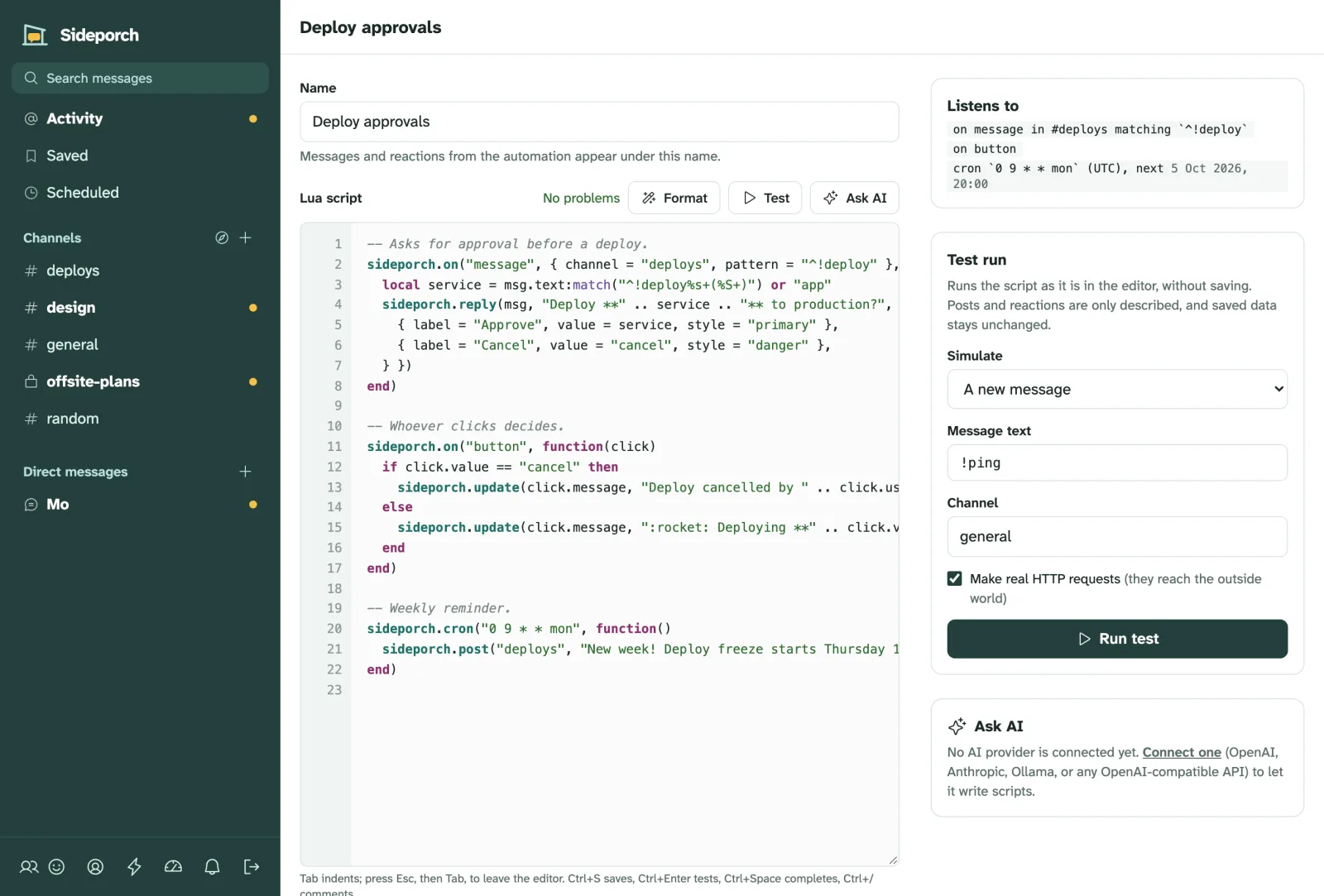Click the No problems status text
The image size is (1324, 896).
[x=581, y=198]
